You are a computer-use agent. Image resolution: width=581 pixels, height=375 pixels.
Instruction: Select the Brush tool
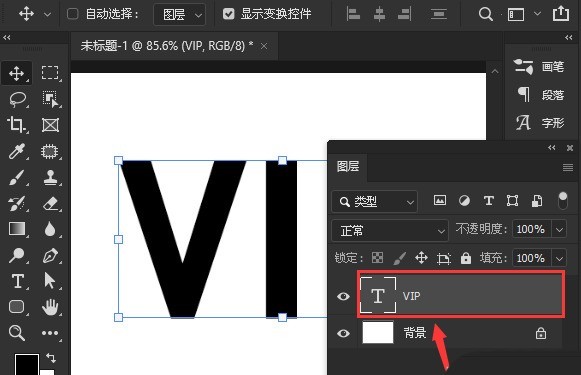17,177
